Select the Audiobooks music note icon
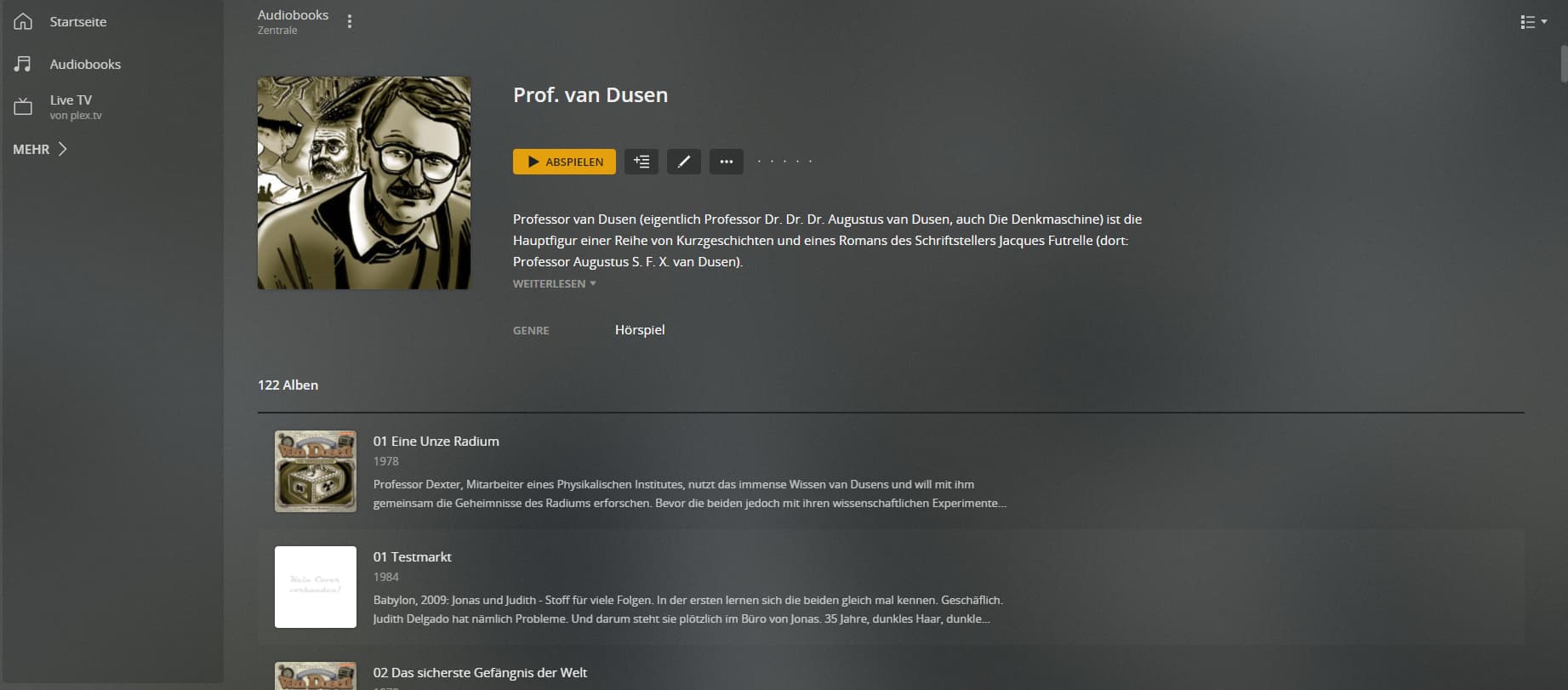1568x690 pixels. point(23,64)
